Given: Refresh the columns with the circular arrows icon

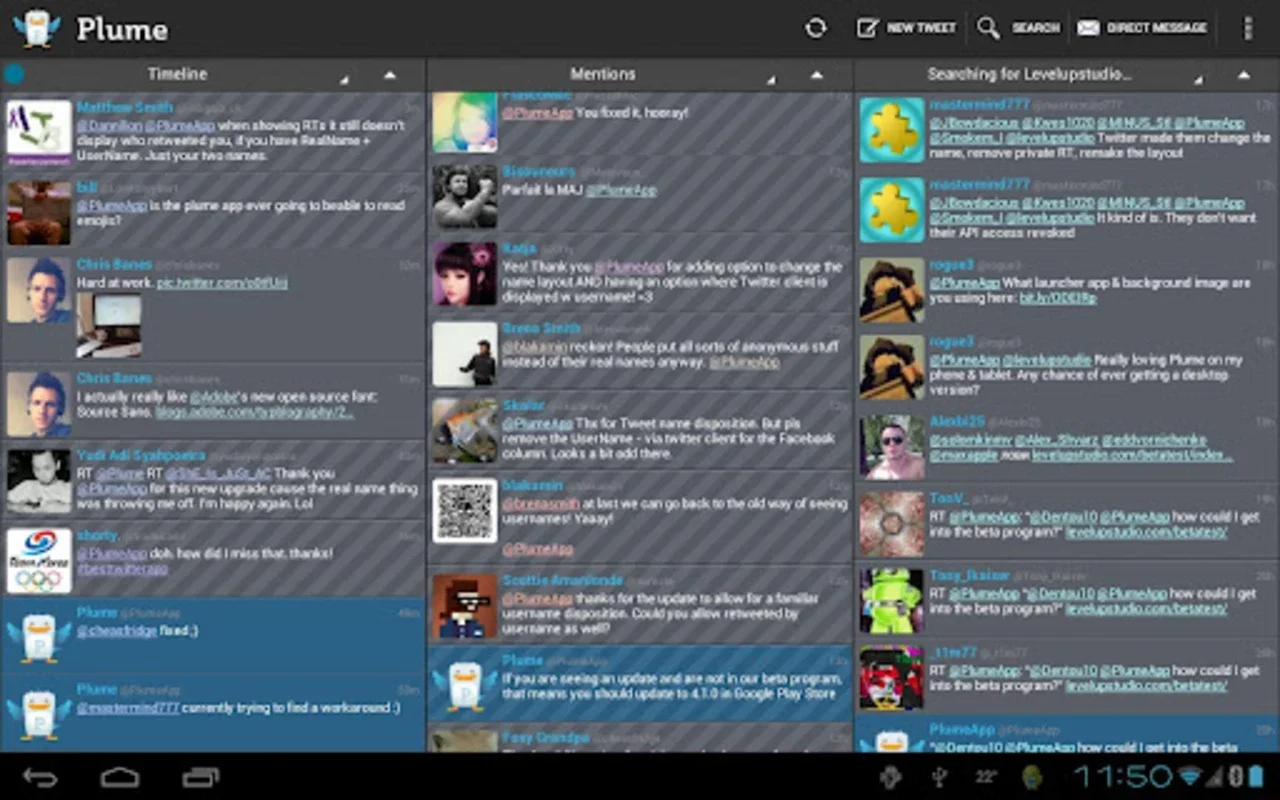Looking at the screenshot, I should coord(816,28).
